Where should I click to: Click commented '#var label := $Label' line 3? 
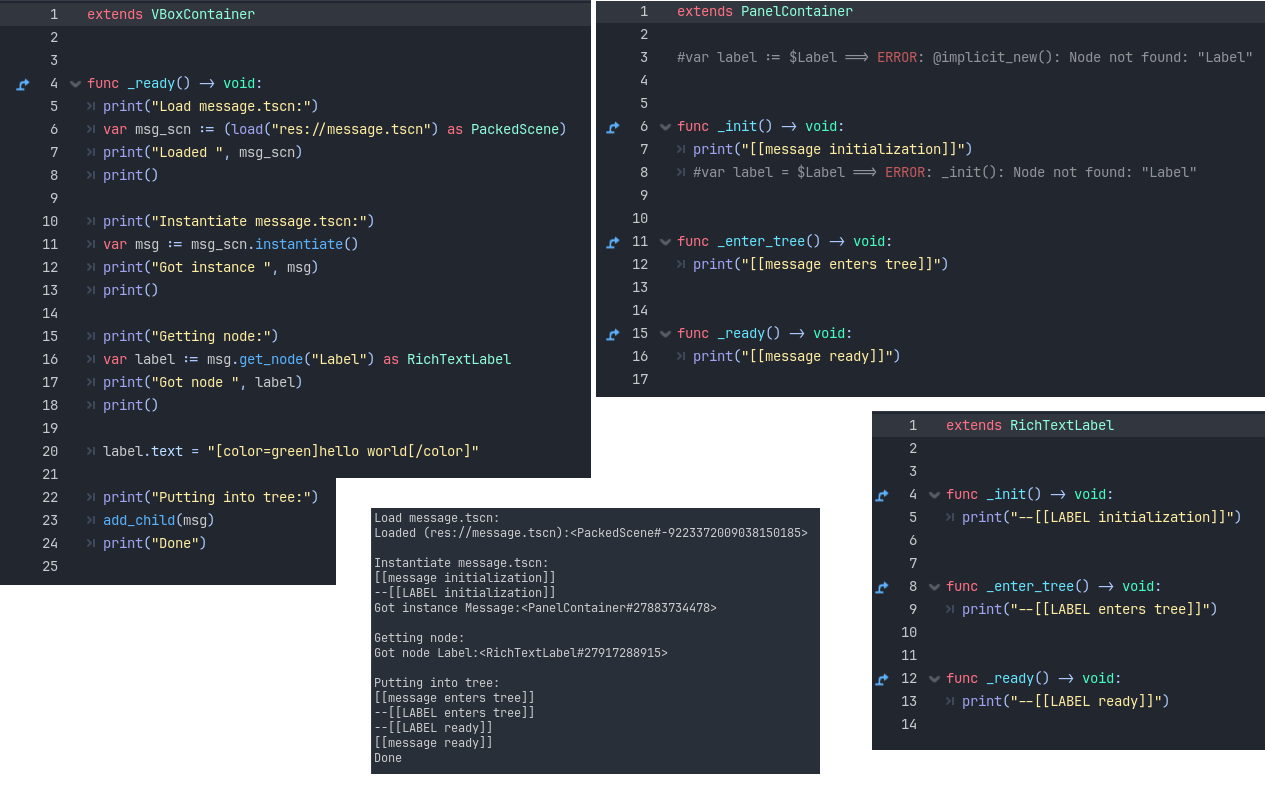tap(965, 58)
